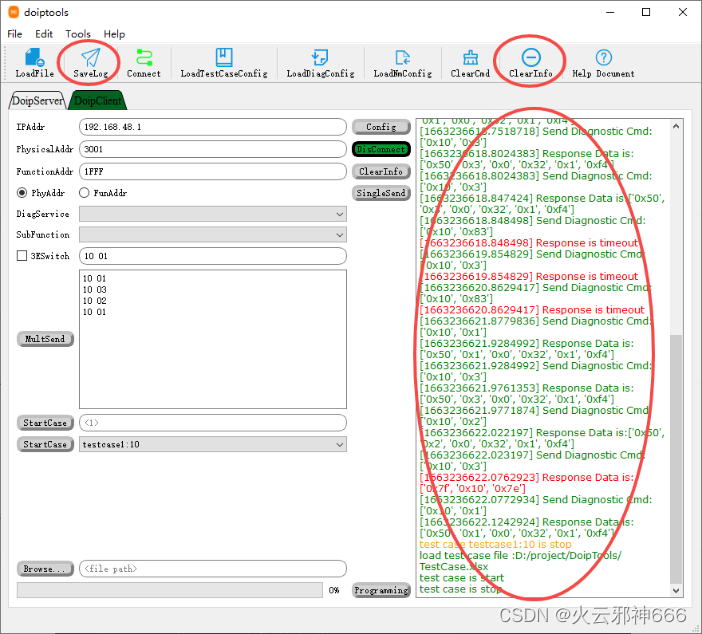Image resolution: width=702 pixels, height=634 pixels.
Task: Click the SingleSend button
Action: pyautogui.click(x=381, y=193)
